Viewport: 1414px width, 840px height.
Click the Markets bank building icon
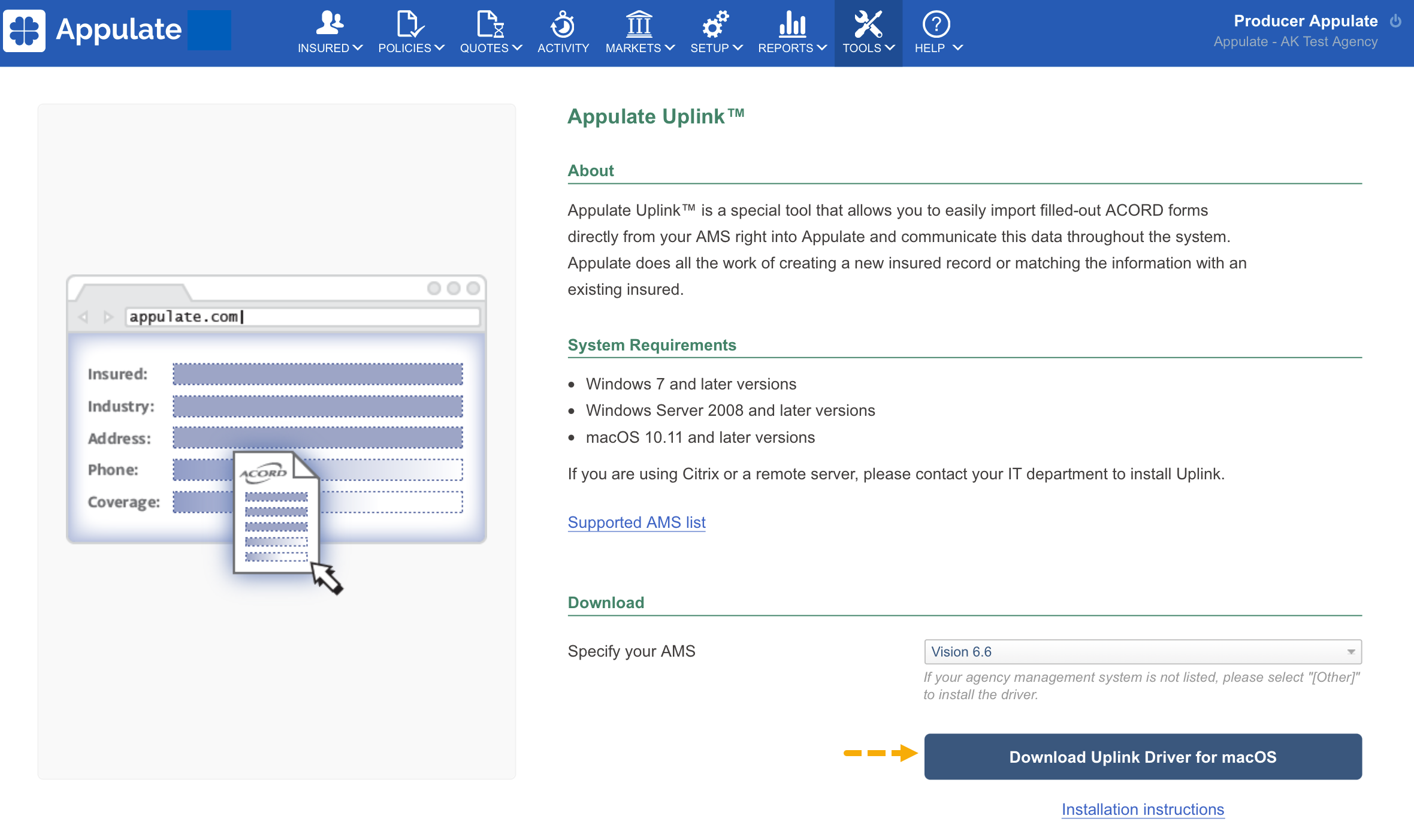point(639,24)
